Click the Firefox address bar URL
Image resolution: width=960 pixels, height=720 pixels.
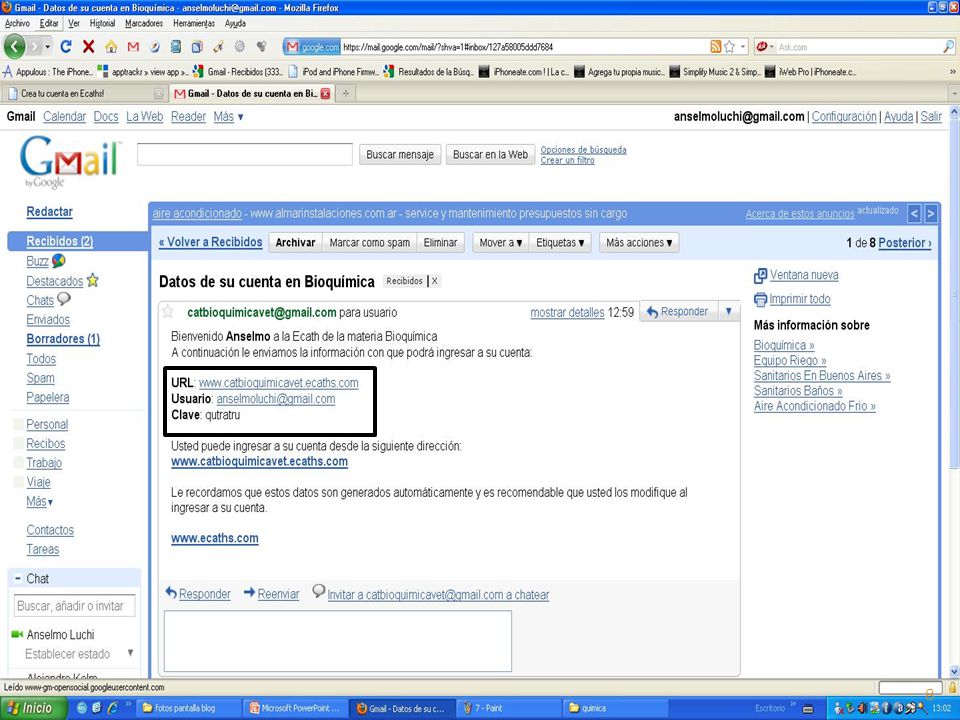(x=523, y=47)
